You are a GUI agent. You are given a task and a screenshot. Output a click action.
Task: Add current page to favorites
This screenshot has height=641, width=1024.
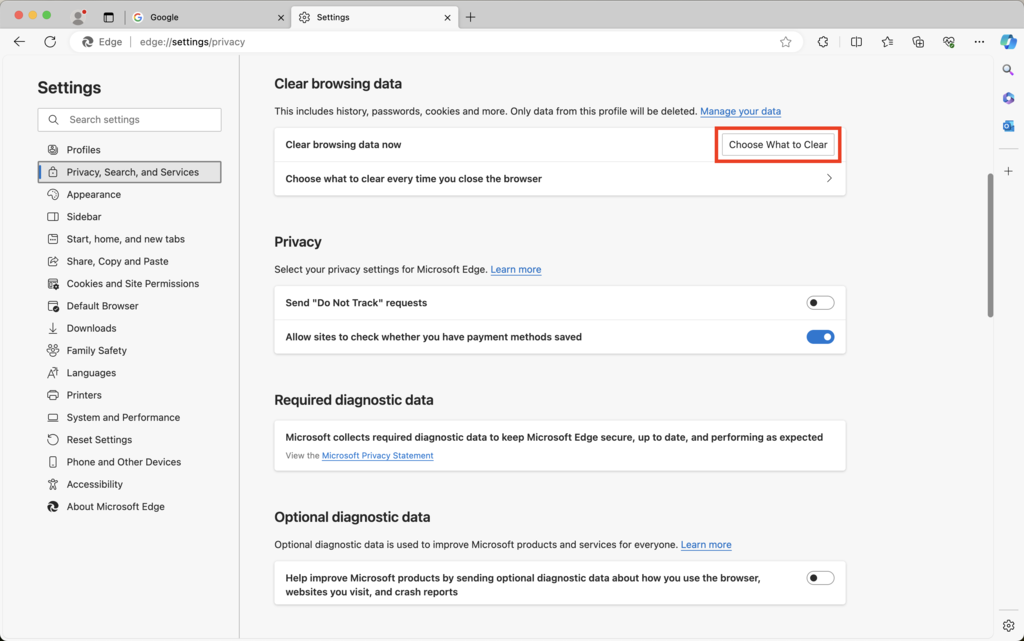pos(786,42)
